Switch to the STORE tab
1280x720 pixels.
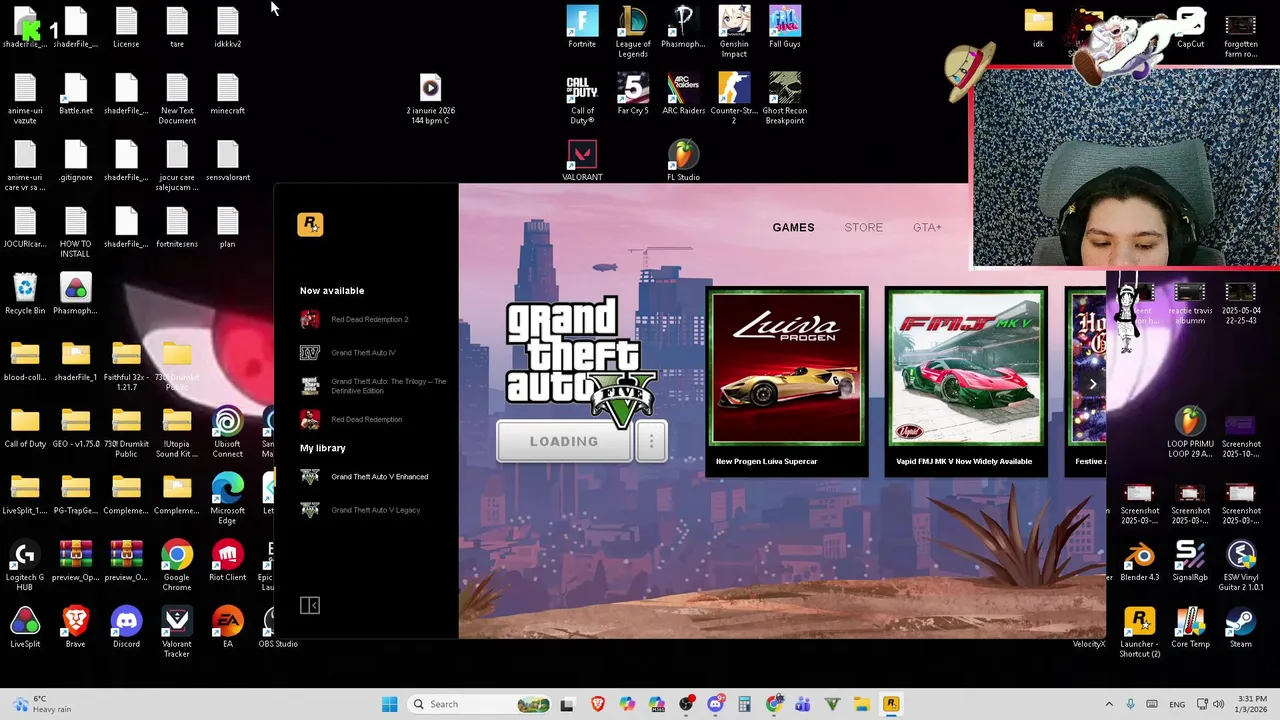[863, 227]
